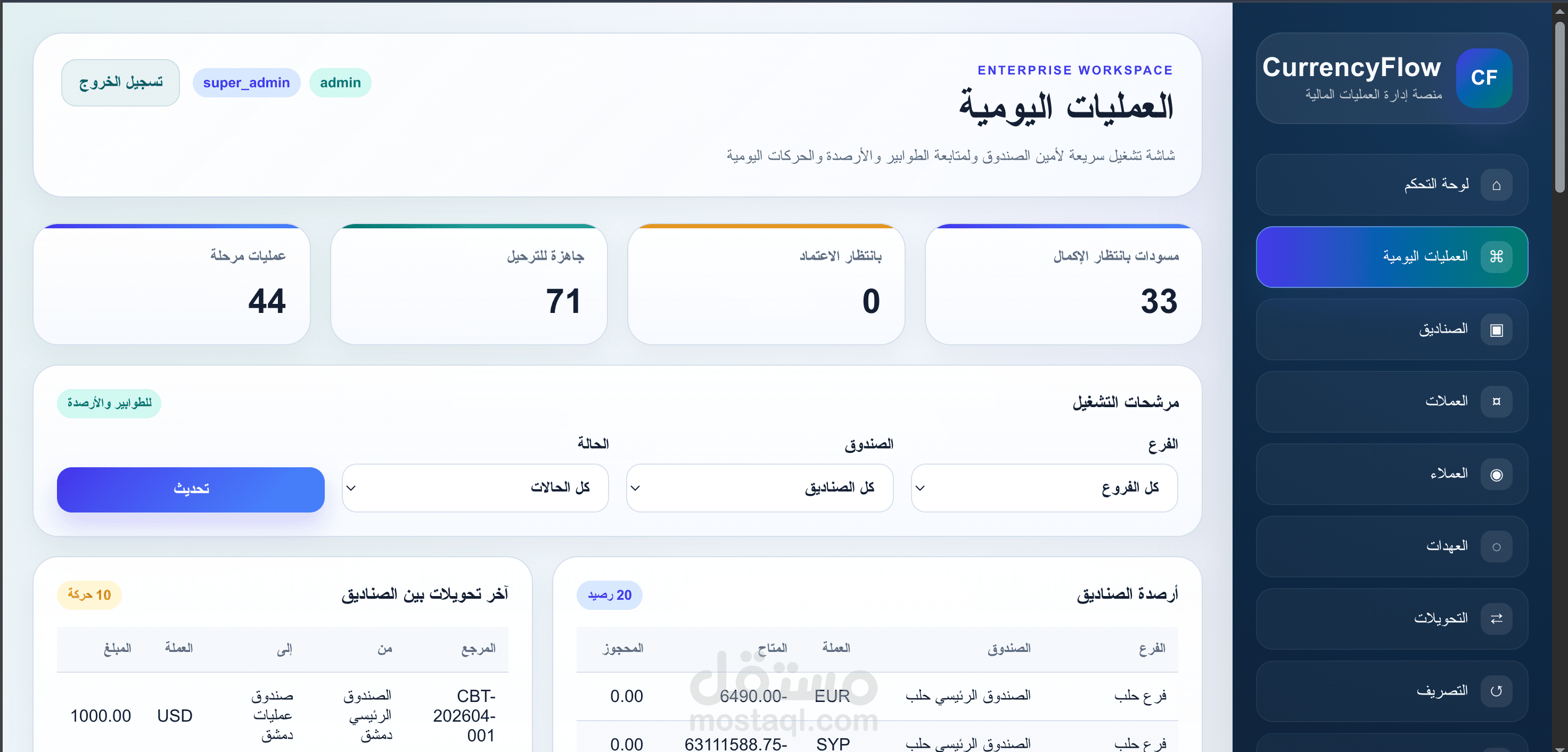Click the CF logo badge

click(1483, 78)
